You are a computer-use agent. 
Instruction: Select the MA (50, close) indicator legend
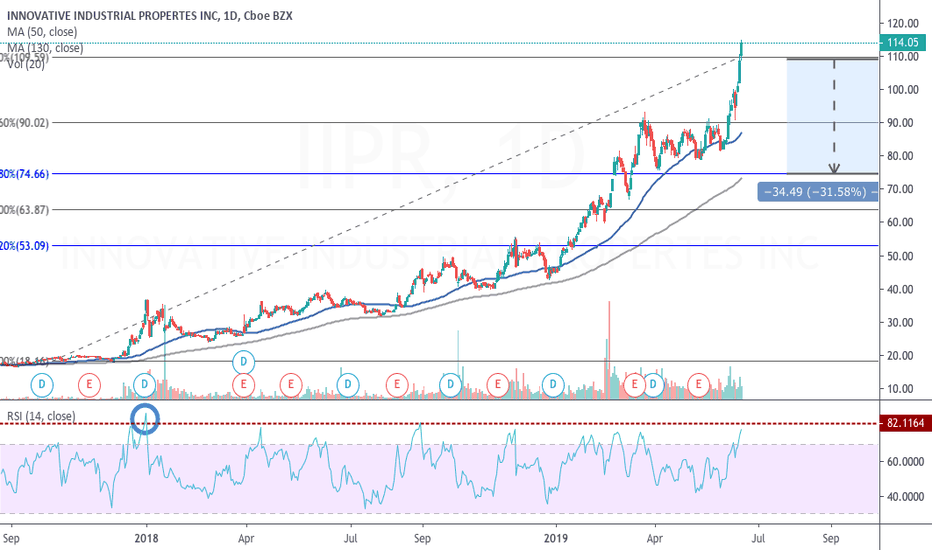coord(42,32)
